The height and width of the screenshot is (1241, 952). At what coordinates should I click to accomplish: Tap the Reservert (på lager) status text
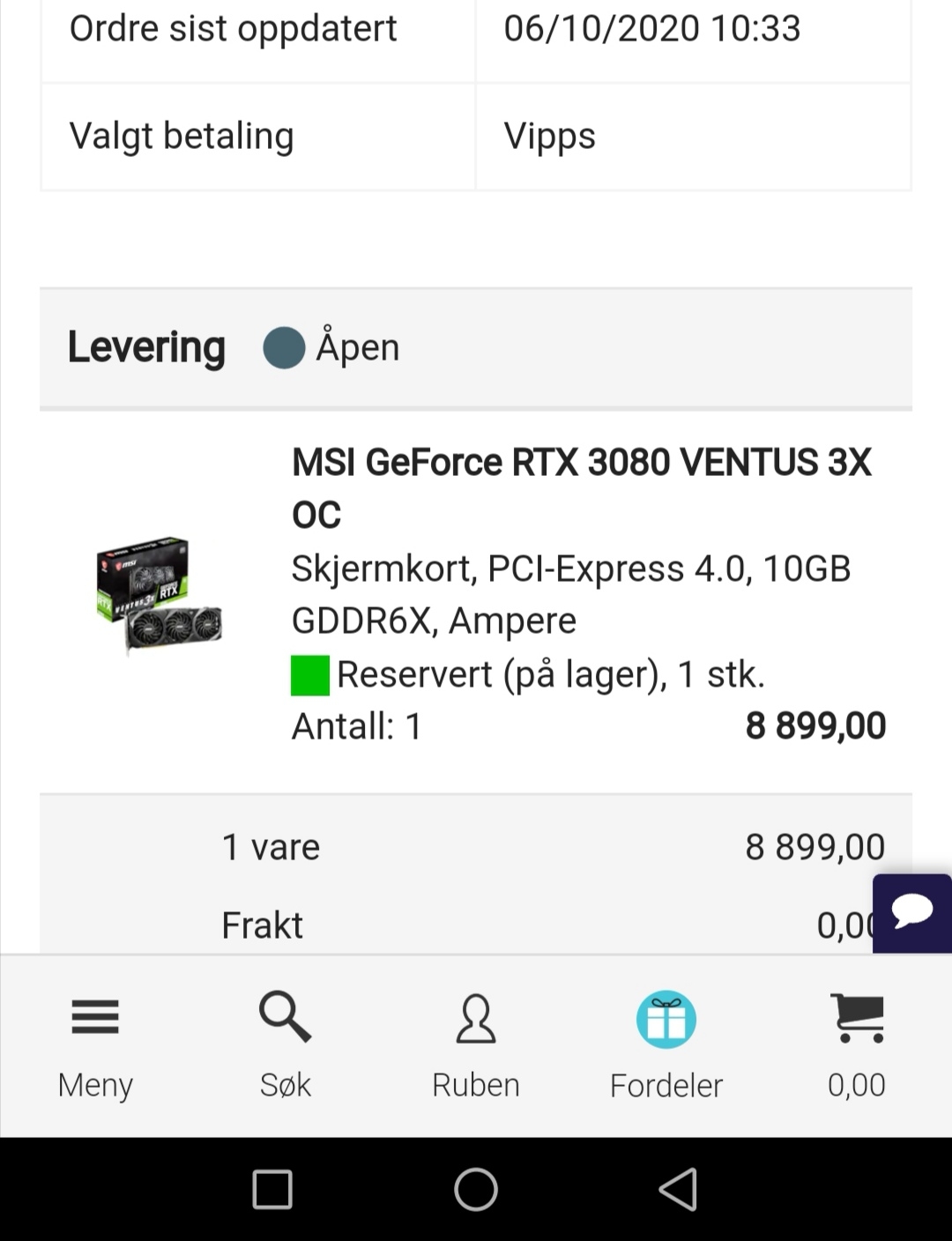coord(551,675)
